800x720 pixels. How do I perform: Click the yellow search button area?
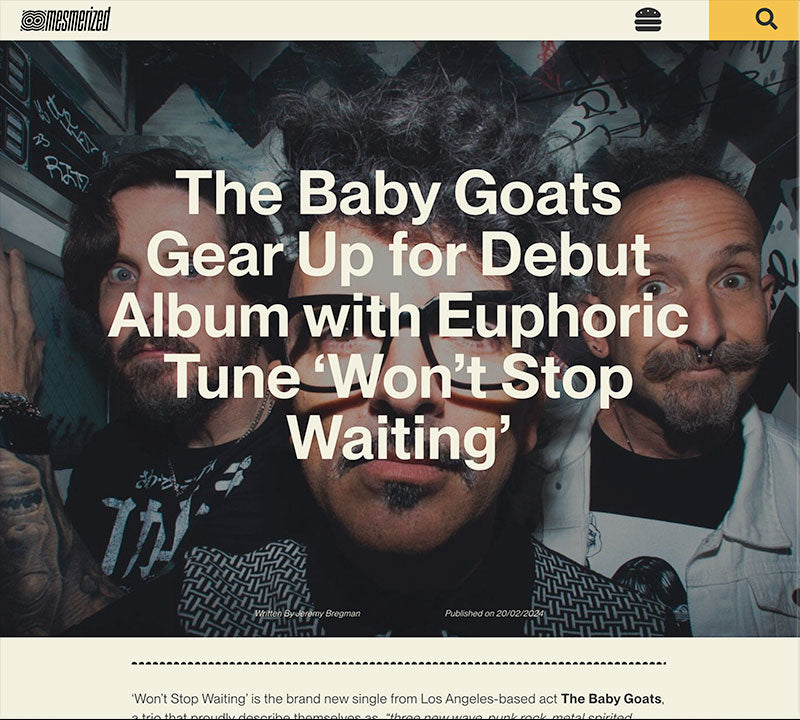pyautogui.click(x=754, y=20)
